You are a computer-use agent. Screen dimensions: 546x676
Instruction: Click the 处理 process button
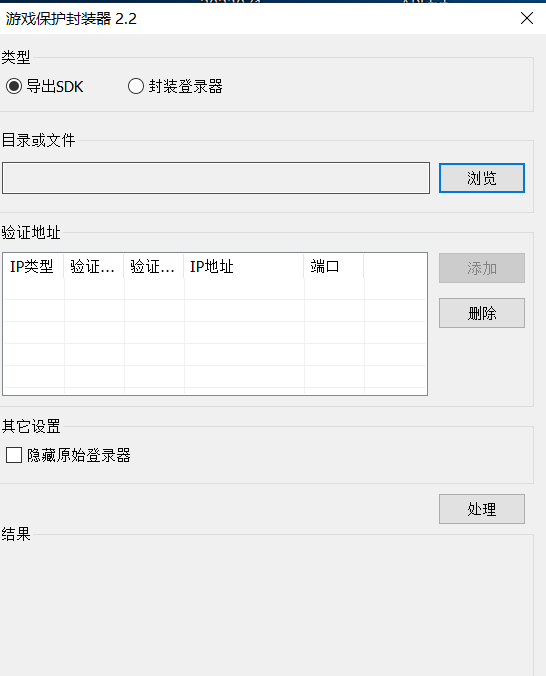(x=482, y=509)
